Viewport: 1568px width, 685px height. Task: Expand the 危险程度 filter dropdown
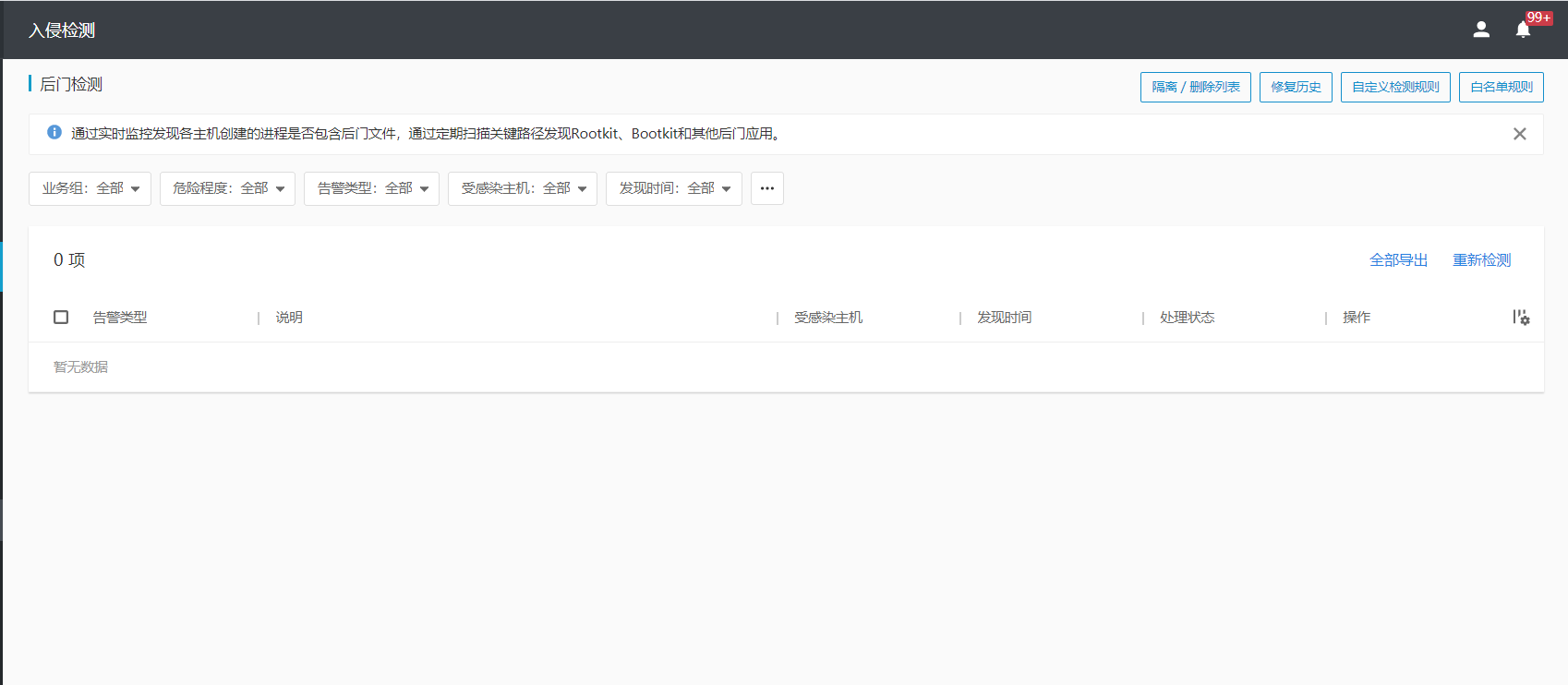pos(227,188)
